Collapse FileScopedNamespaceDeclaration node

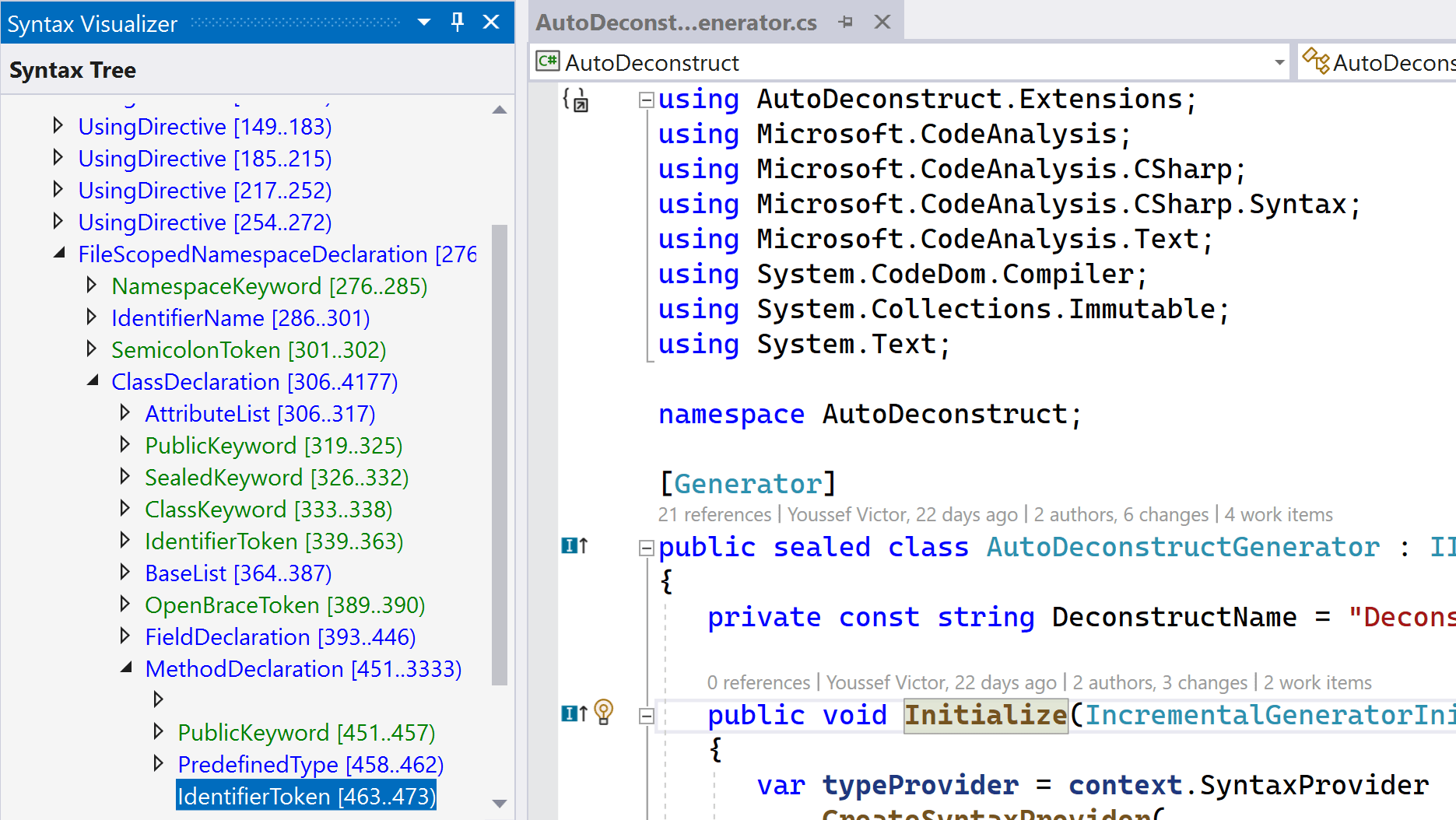[59, 253]
